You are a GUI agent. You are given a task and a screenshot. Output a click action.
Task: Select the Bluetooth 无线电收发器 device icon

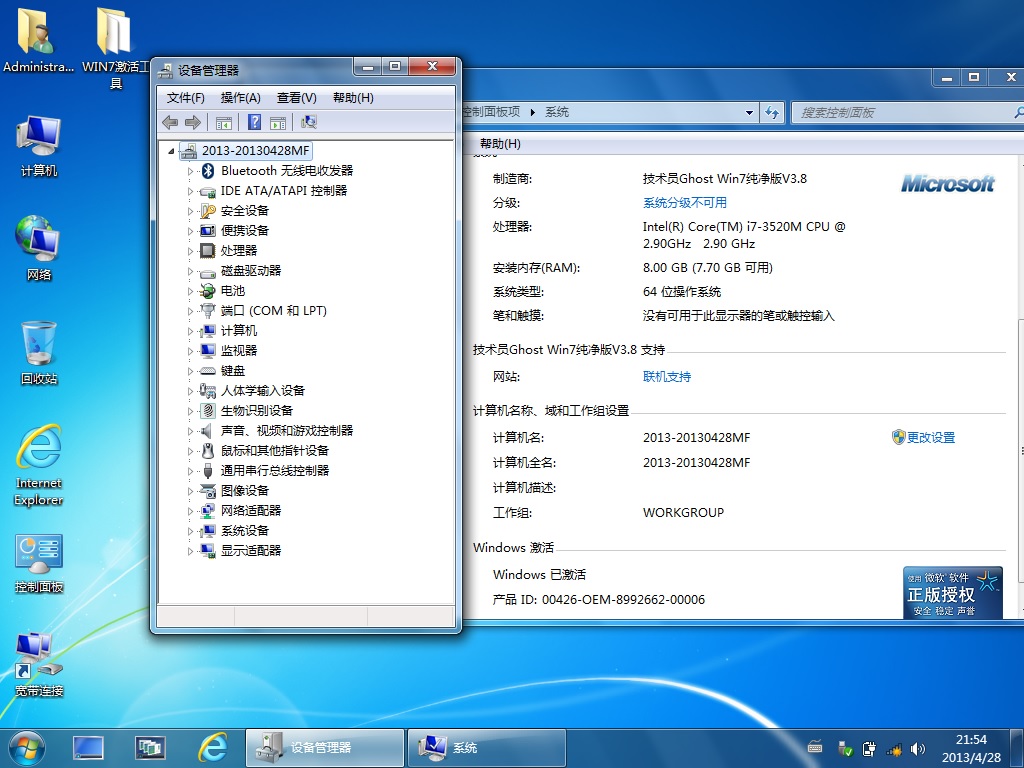[208, 170]
